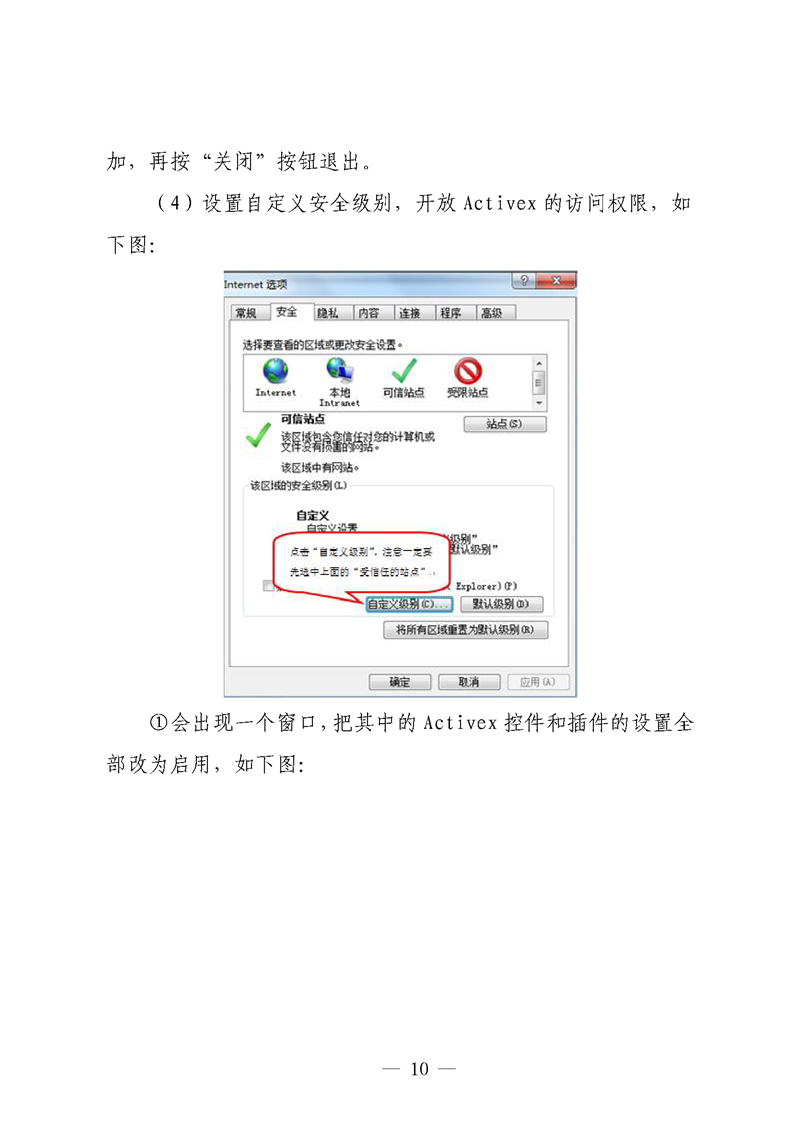The height and width of the screenshot is (1122, 793).
Task: Select the 本地 Intranet zone icon
Action: pos(340,369)
